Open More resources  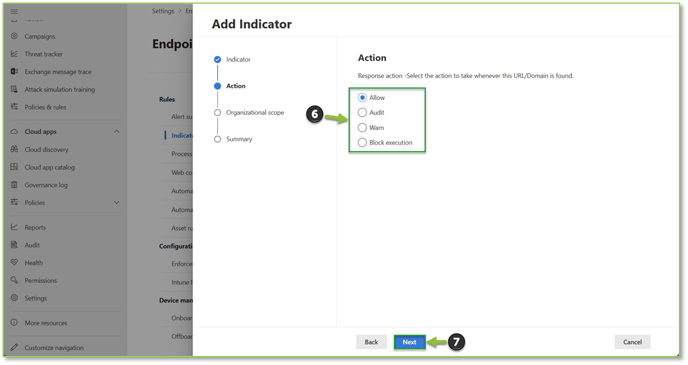[46, 323]
